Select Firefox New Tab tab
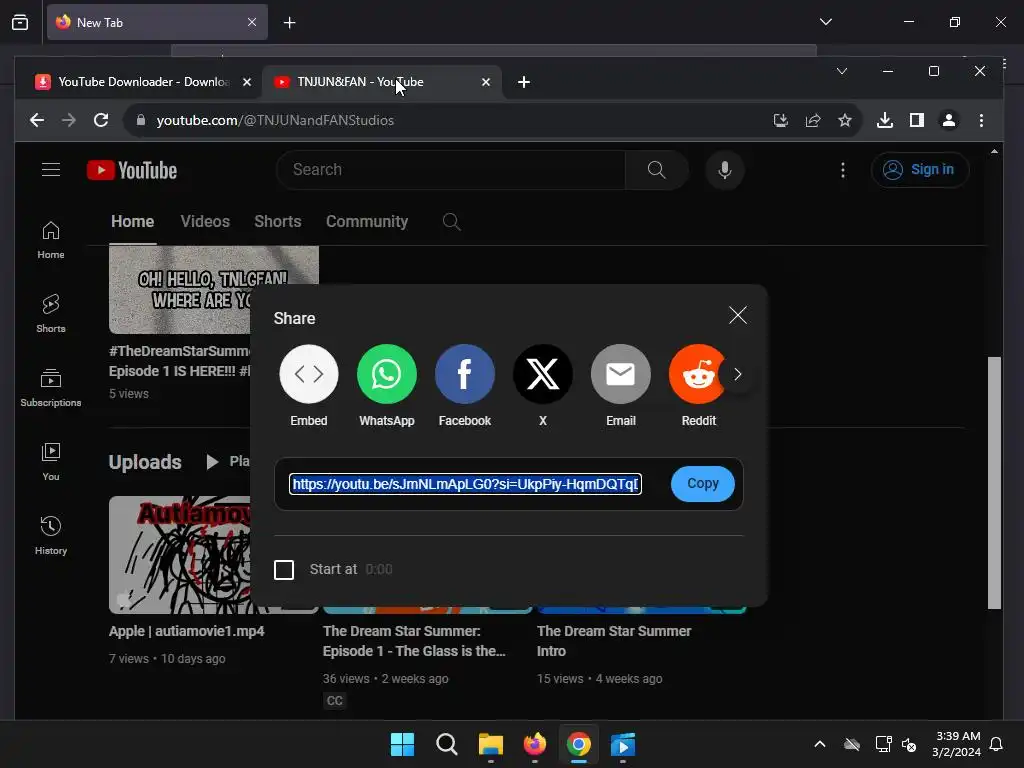The width and height of the screenshot is (1024, 768). click(157, 22)
